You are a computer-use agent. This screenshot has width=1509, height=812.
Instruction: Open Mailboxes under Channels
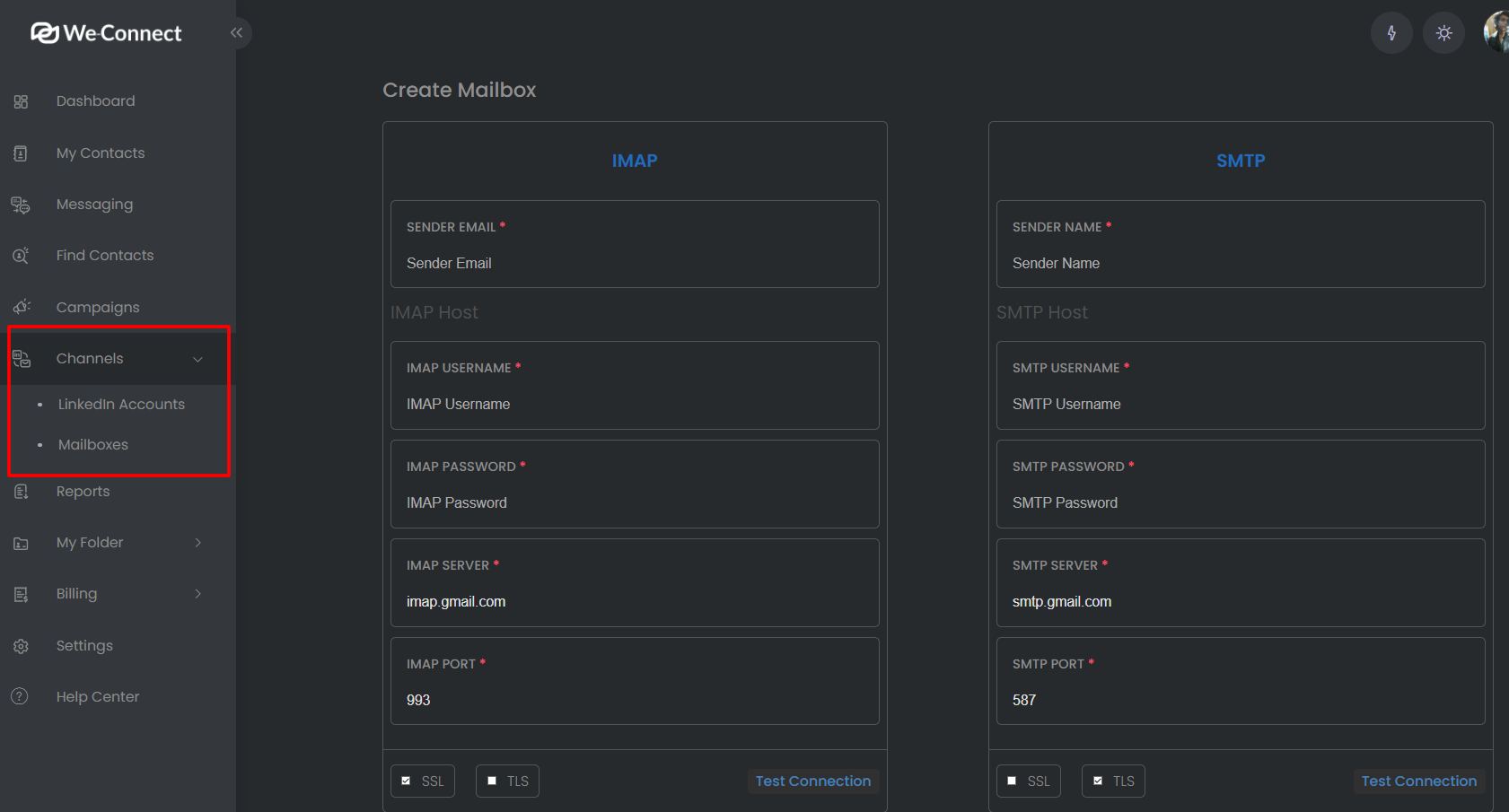93,444
